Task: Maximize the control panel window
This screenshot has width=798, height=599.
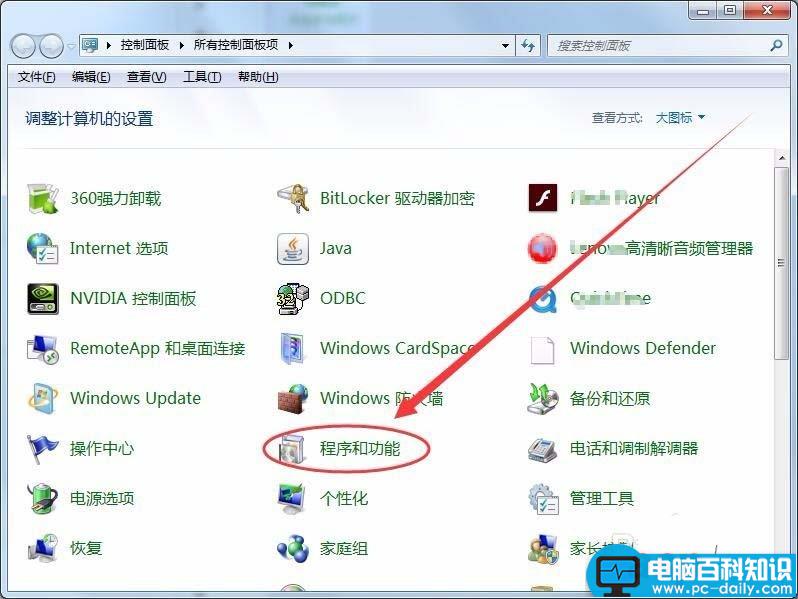Action: pyautogui.click(x=730, y=10)
